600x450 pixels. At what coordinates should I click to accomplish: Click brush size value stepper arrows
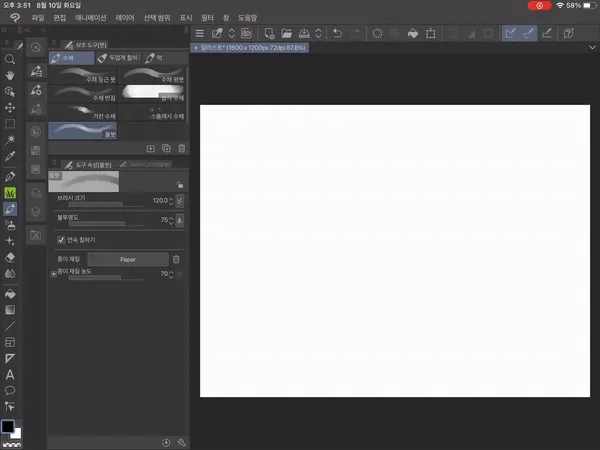click(x=171, y=201)
